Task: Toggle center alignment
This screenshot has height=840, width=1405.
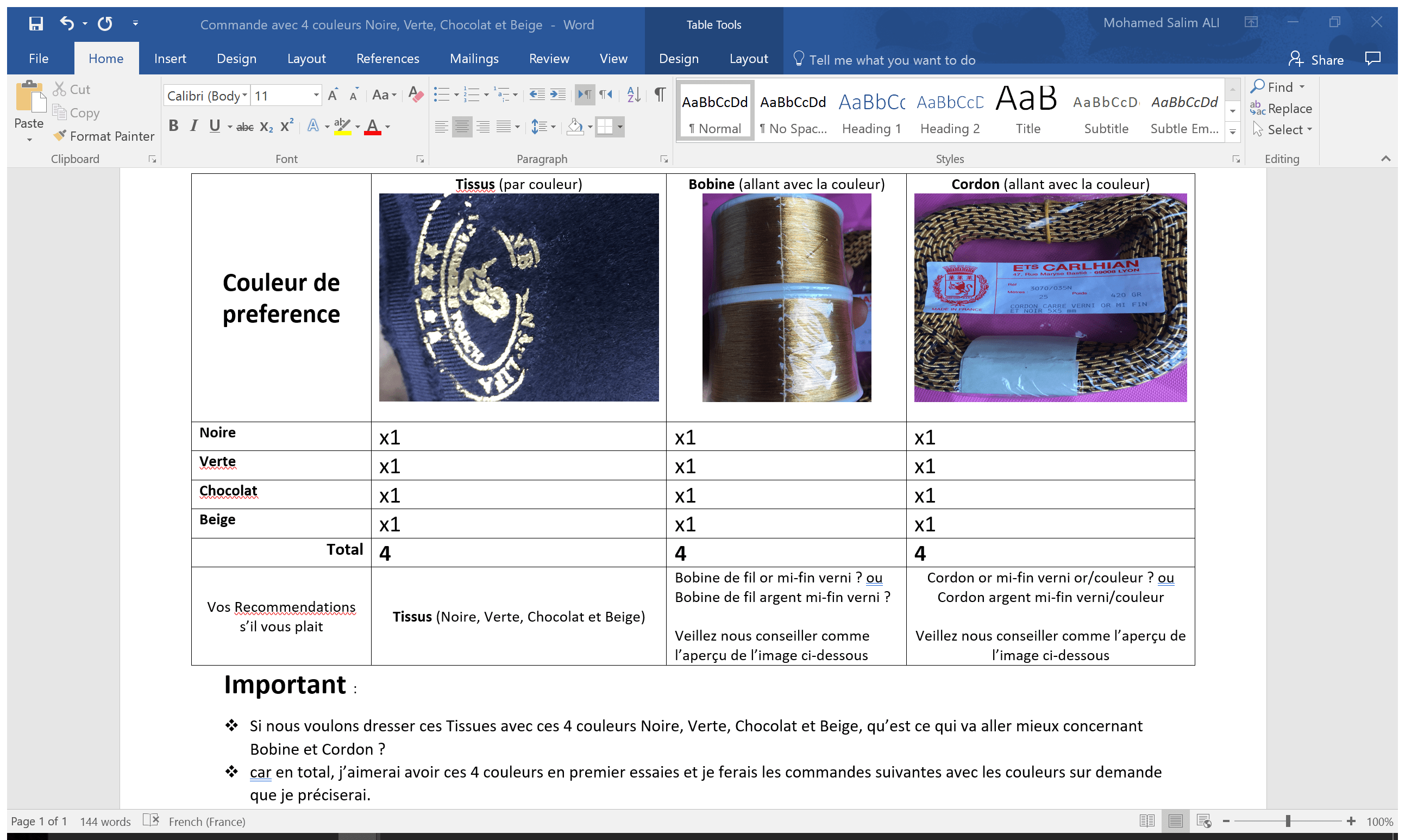Action: click(x=462, y=127)
